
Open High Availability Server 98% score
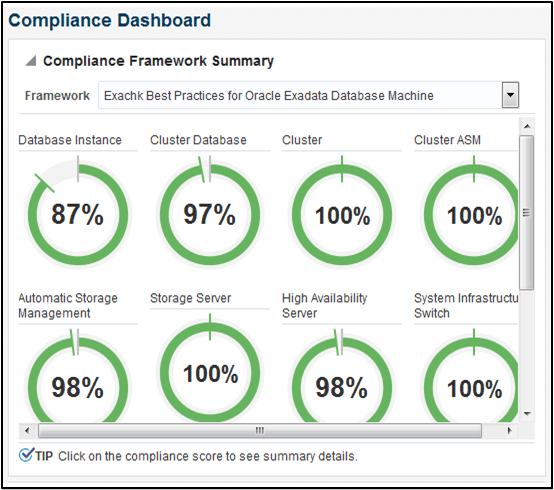[x=342, y=387]
